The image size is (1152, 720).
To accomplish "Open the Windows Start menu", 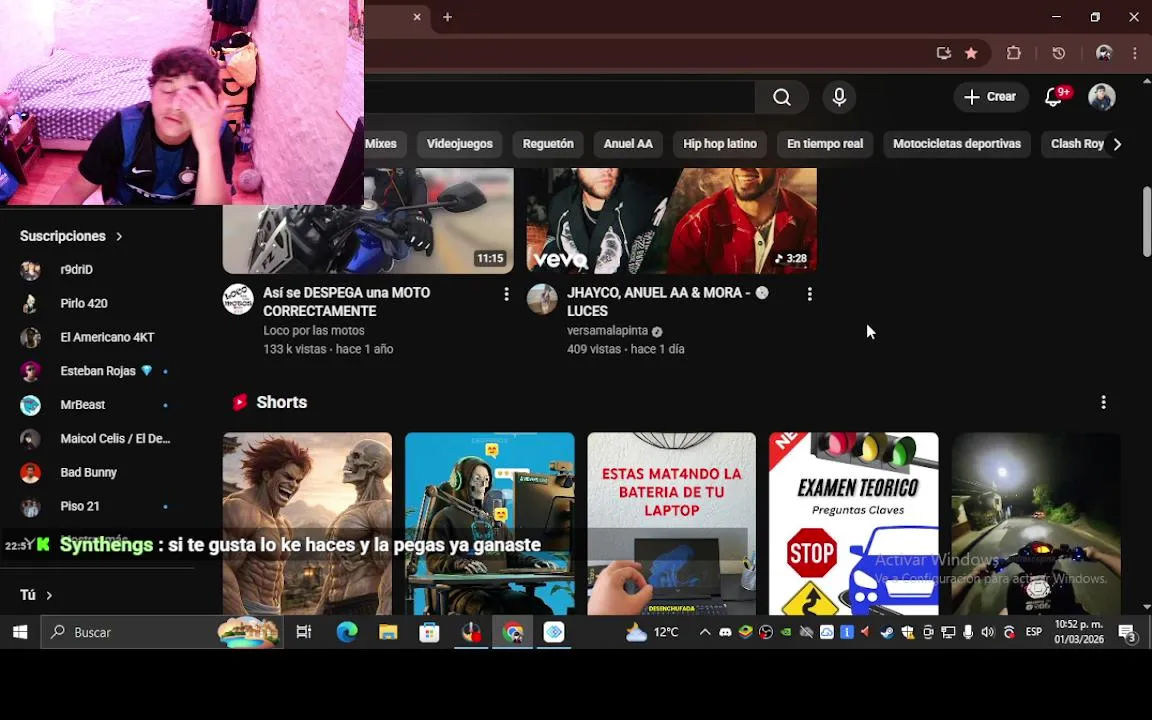I will (x=20, y=632).
